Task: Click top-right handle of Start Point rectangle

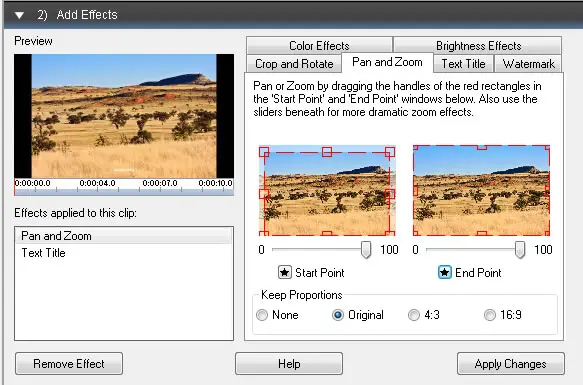Action: (x=390, y=152)
